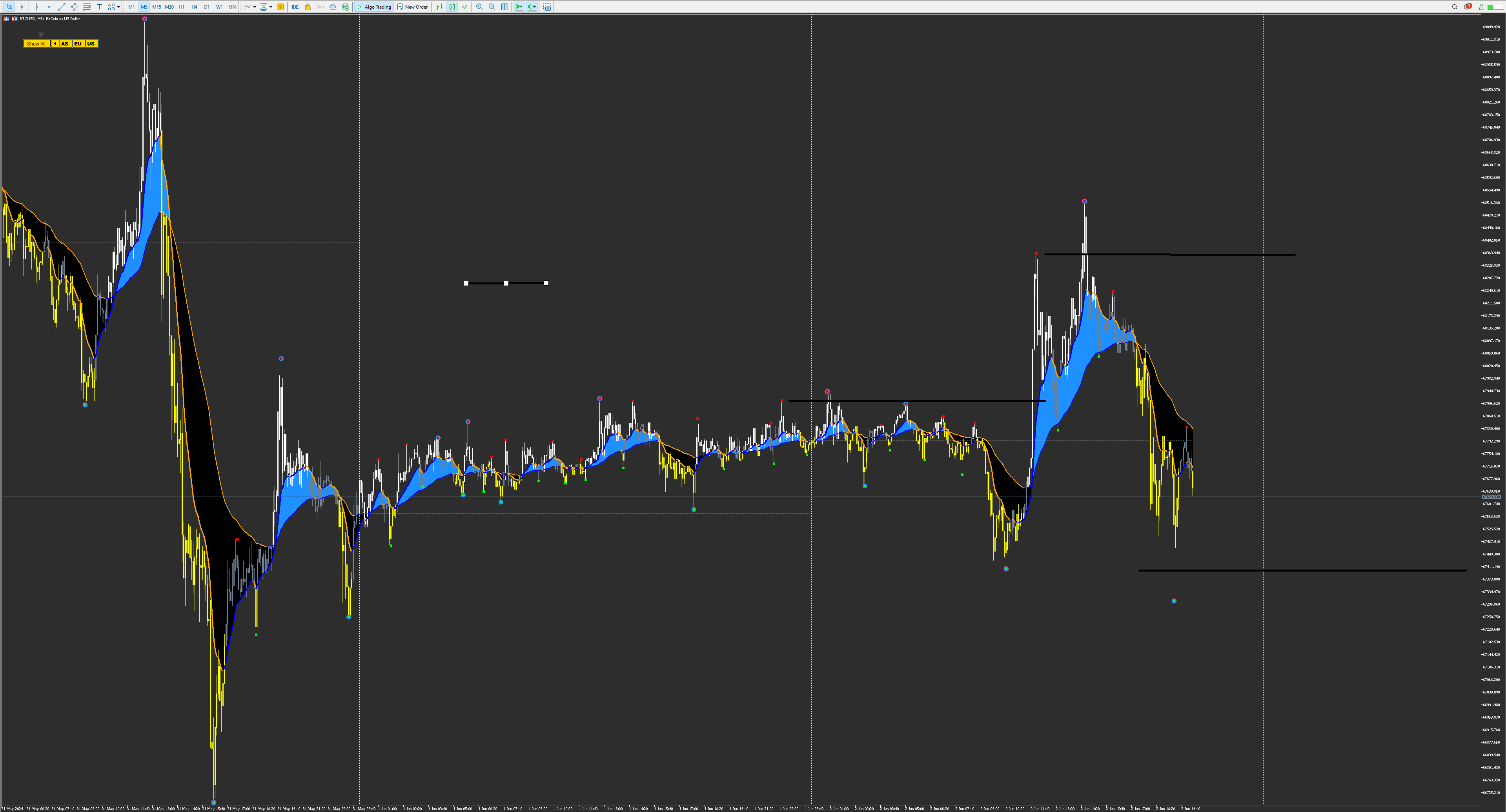1506x812 pixels.
Task: Expand the graphical objects shapes dropdown arrow
Action: [119, 7]
